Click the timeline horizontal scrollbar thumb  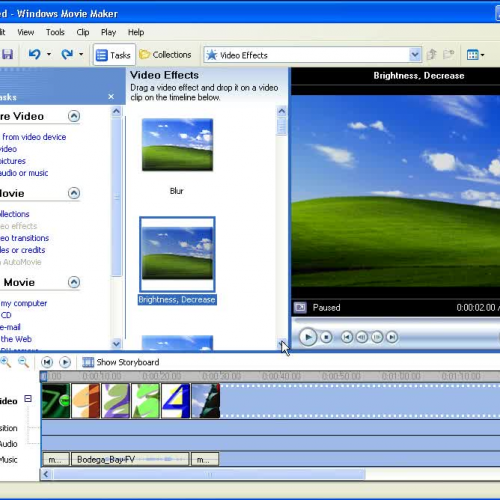tap(209, 474)
